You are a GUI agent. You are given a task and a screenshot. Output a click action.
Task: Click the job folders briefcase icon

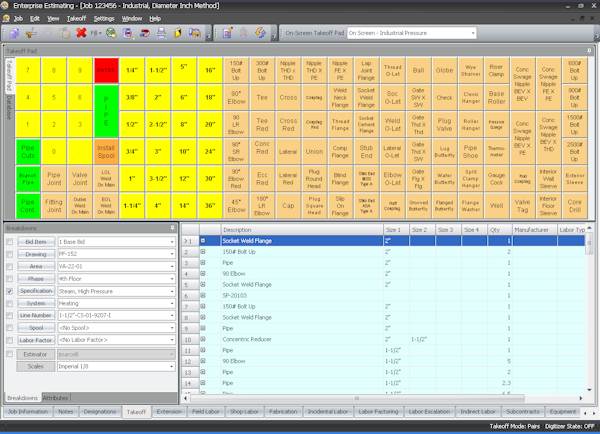(x=195, y=33)
